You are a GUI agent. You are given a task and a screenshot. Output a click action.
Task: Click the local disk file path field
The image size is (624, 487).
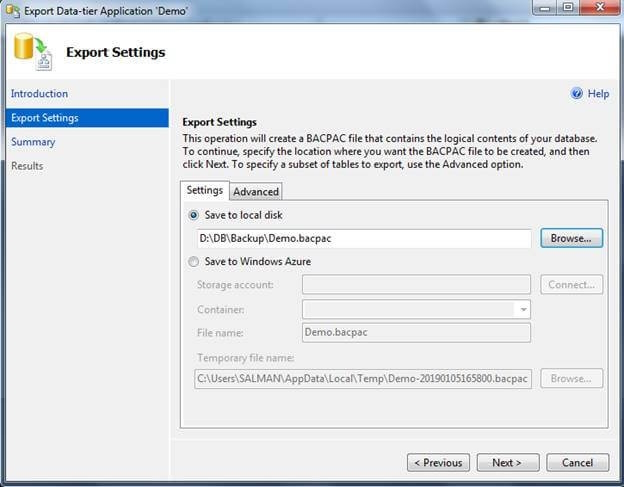click(x=364, y=238)
